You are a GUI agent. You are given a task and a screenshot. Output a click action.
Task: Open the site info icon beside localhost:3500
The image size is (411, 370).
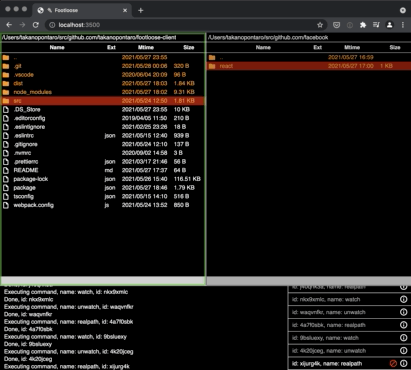pos(52,25)
